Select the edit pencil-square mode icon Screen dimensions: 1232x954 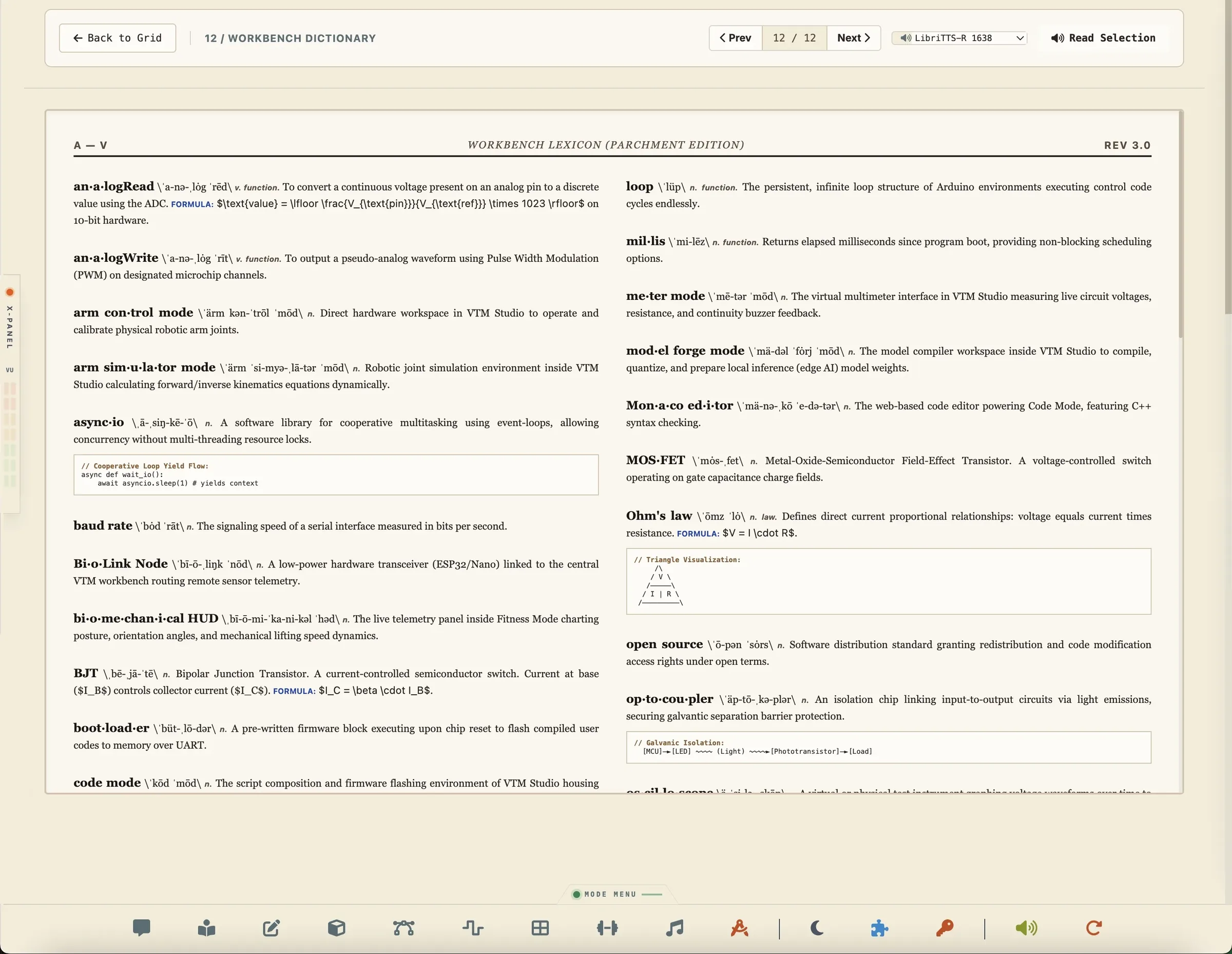coord(272,928)
